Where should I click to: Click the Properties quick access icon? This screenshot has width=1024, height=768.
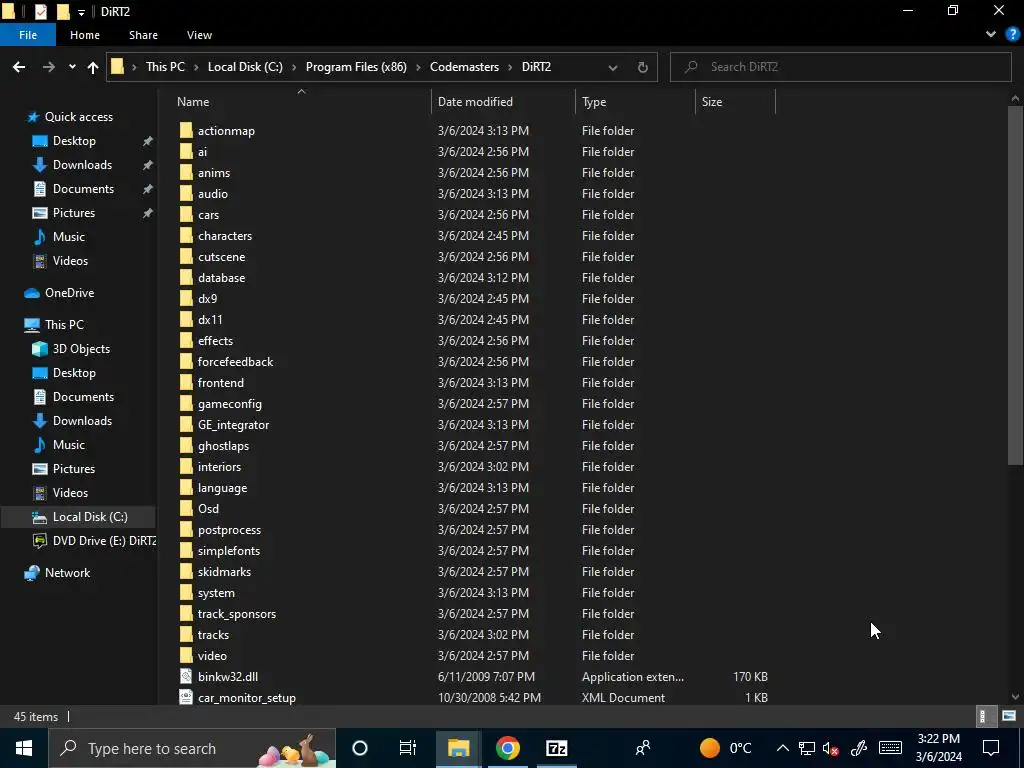(40, 12)
